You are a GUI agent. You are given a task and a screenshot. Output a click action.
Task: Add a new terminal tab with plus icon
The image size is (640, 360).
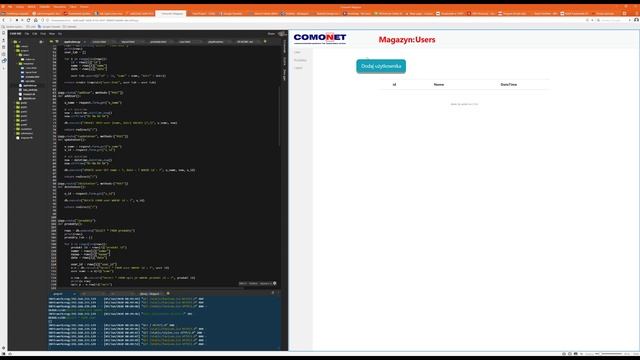[x=168, y=293]
